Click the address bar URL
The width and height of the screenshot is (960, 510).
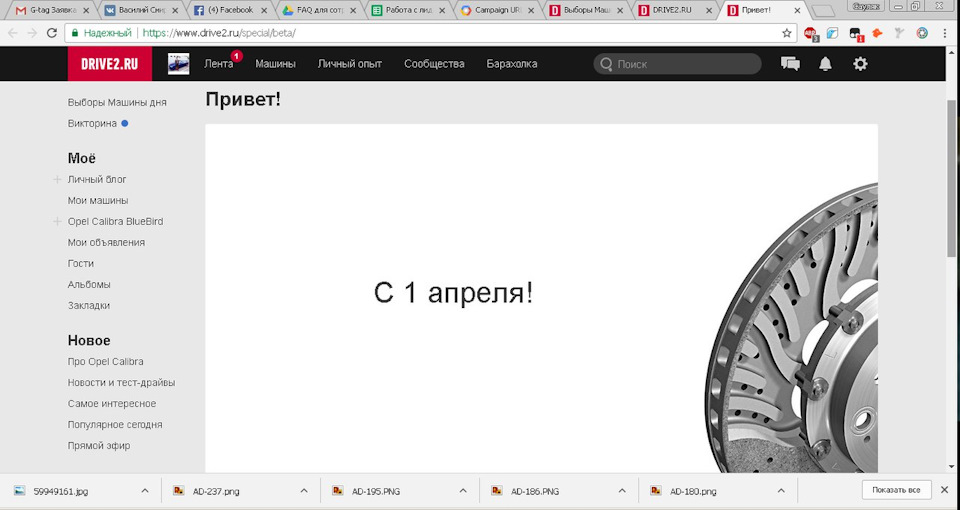(x=219, y=33)
